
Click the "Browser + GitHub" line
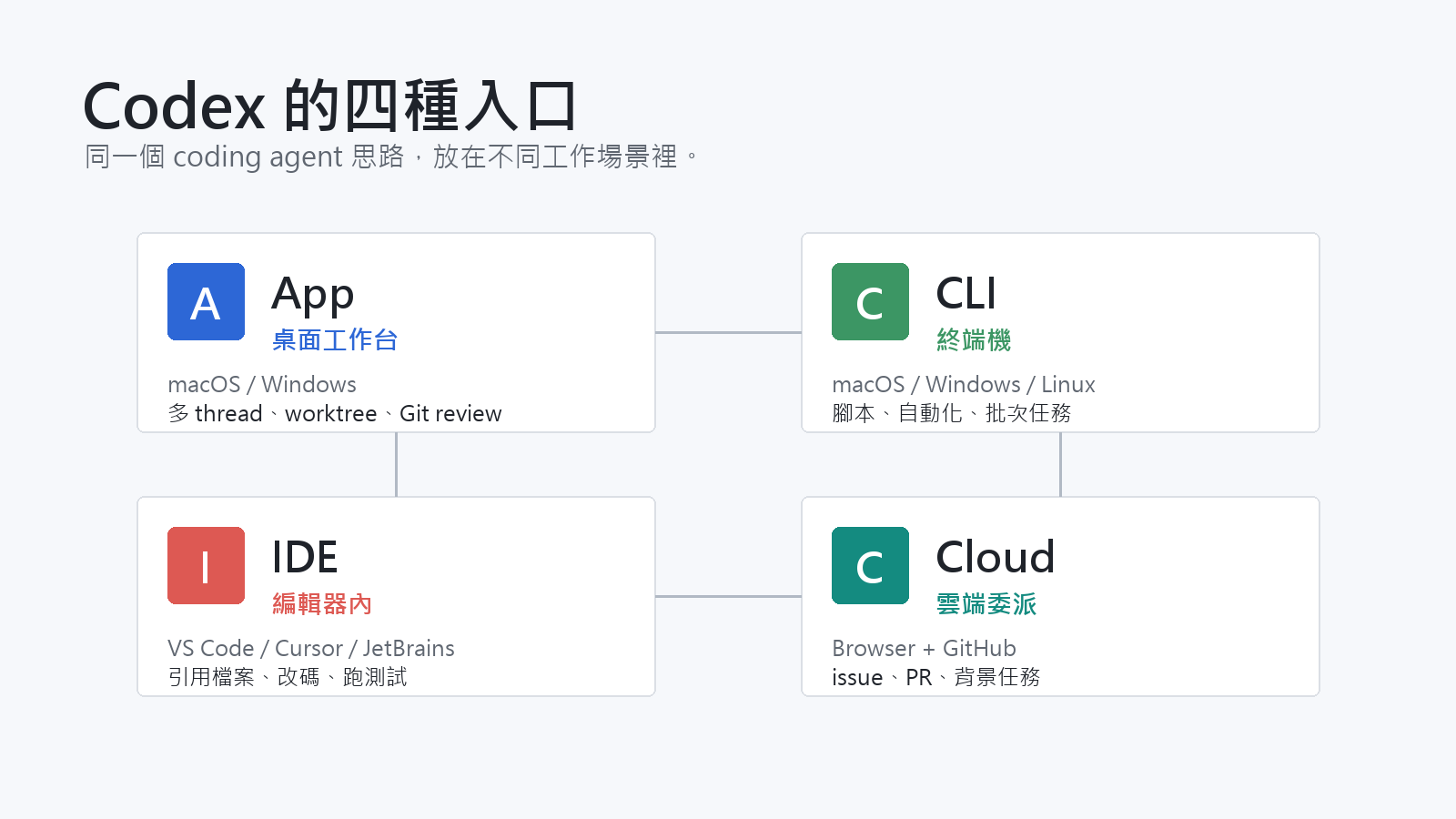924,648
